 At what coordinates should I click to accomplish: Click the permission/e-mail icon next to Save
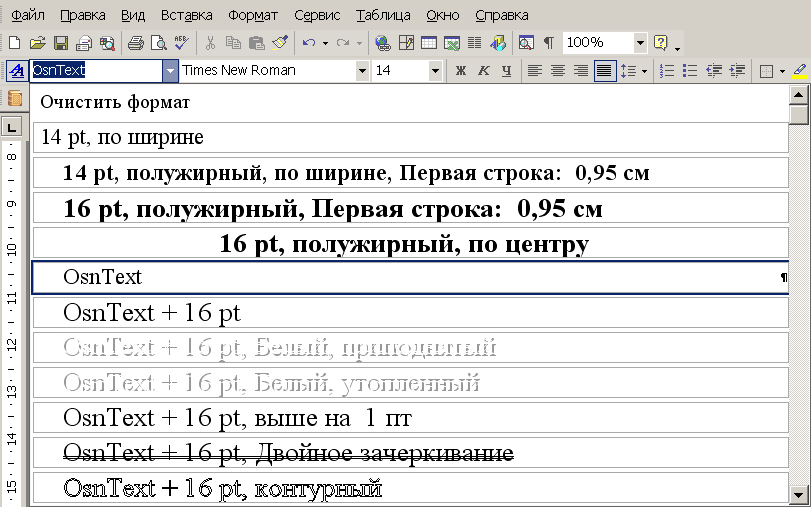pos(84,43)
